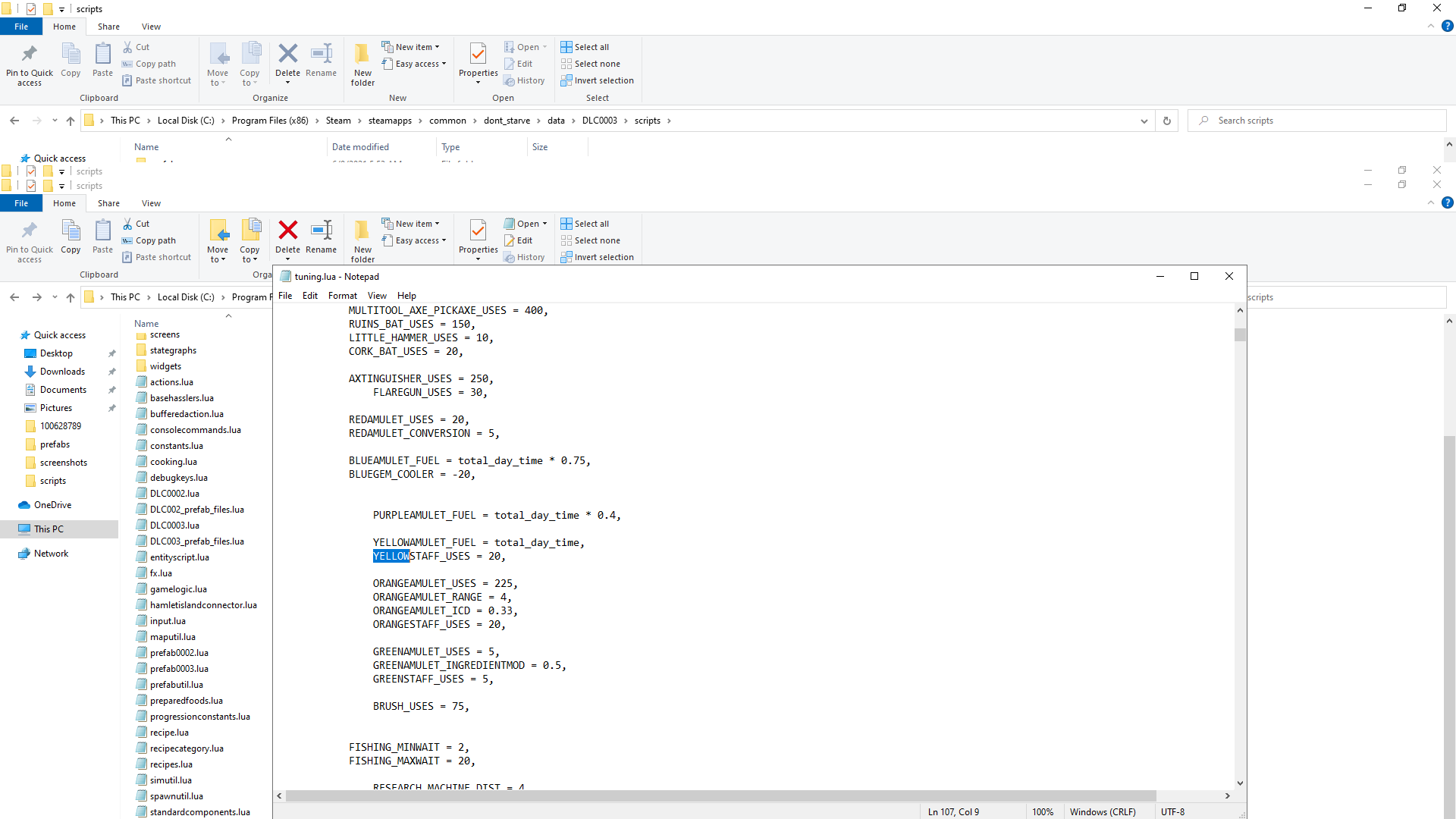
Task: Click refresh button next to address bar
Action: click(1167, 121)
